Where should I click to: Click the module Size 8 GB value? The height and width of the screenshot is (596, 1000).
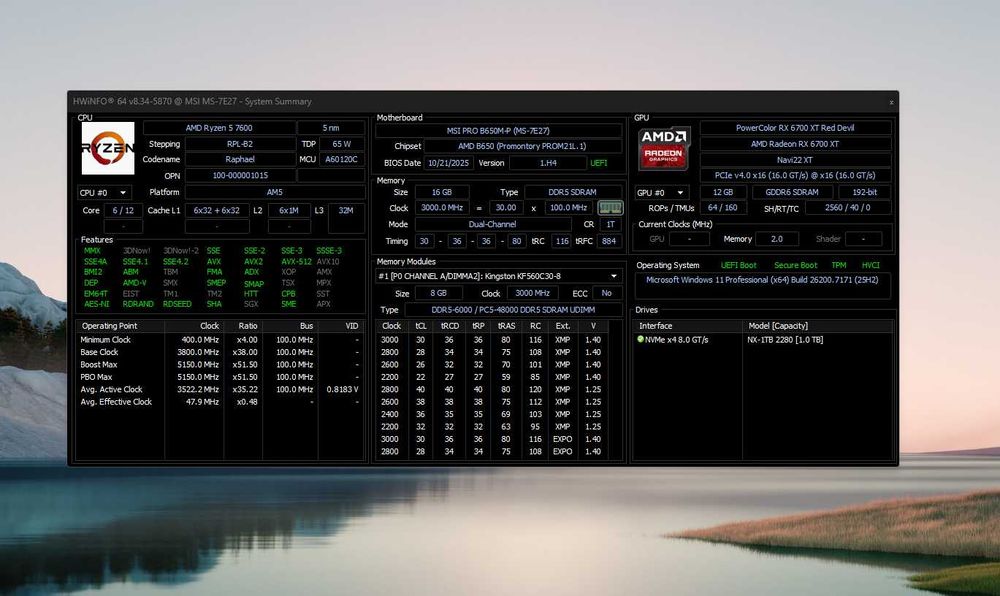(x=439, y=293)
